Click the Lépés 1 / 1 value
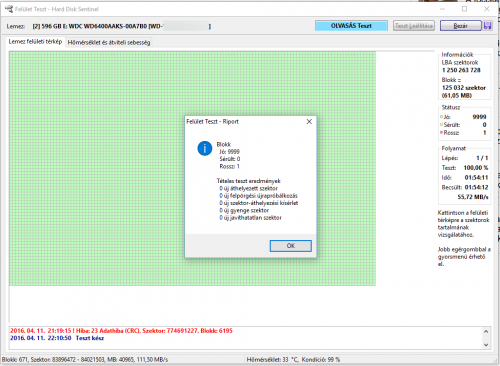Image resolution: width=500 pixels, height=366 pixels. click(x=482, y=158)
